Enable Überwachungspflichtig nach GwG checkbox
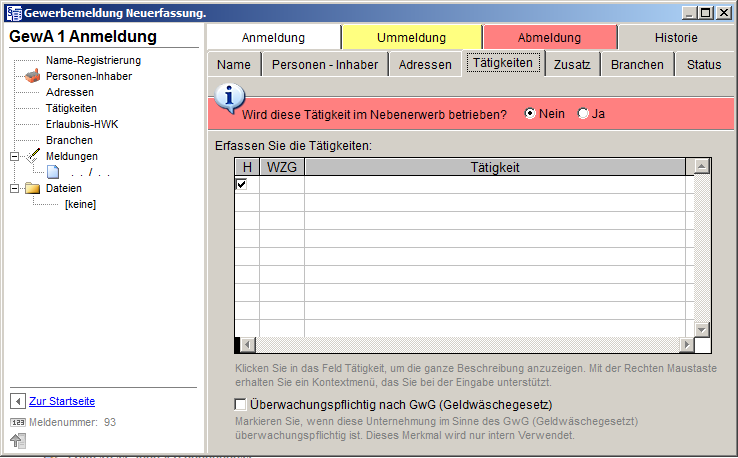The height and width of the screenshot is (458, 738). tap(240, 405)
